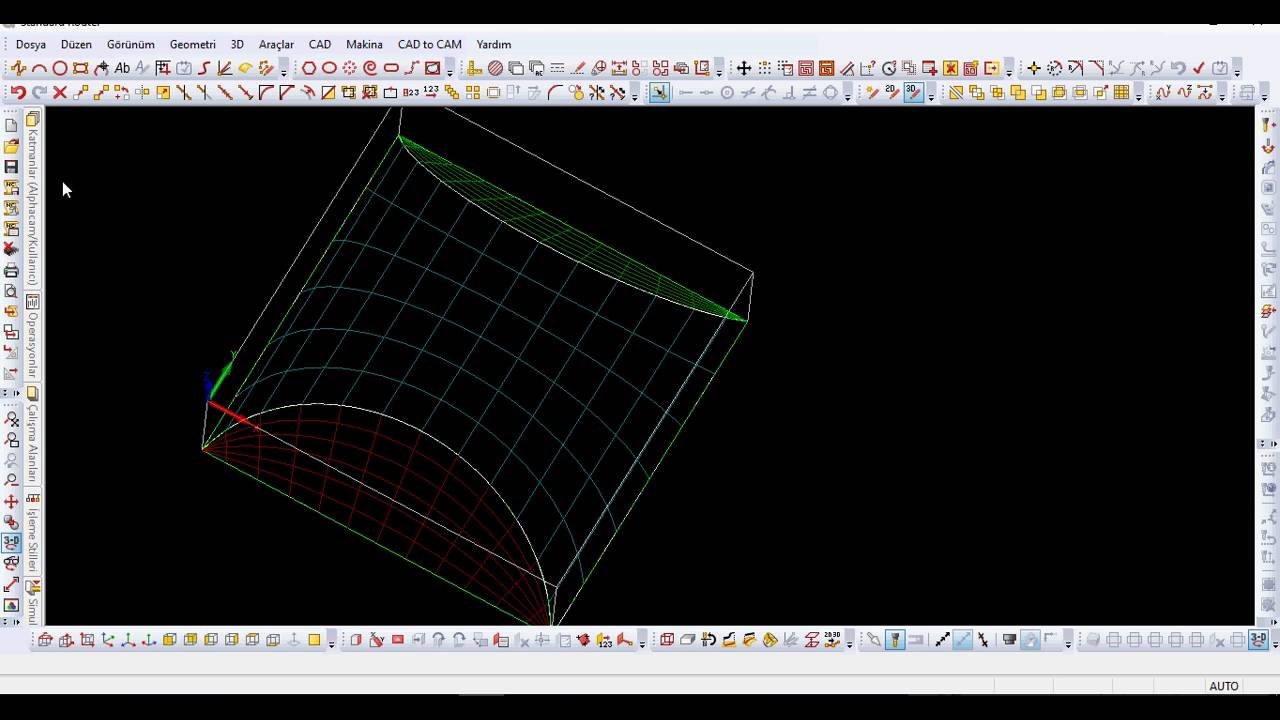Select the Polygon drawing tool
Screen dimensions: 1280x720
click(308, 68)
